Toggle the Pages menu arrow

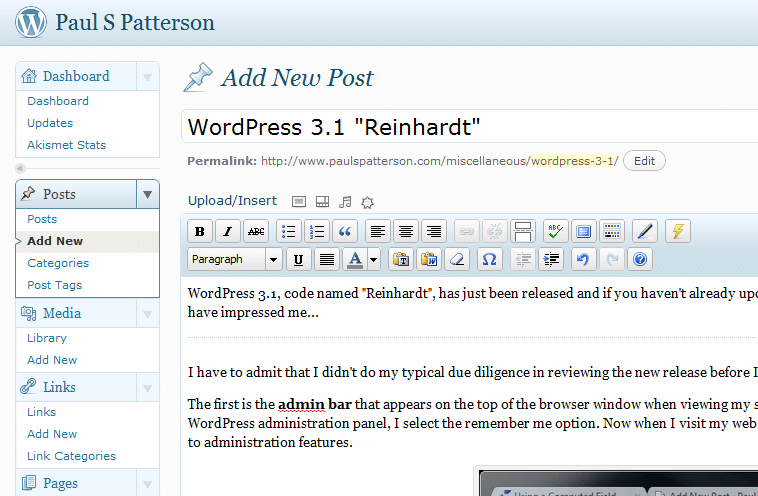pyautogui.click(x=148, y=483)
